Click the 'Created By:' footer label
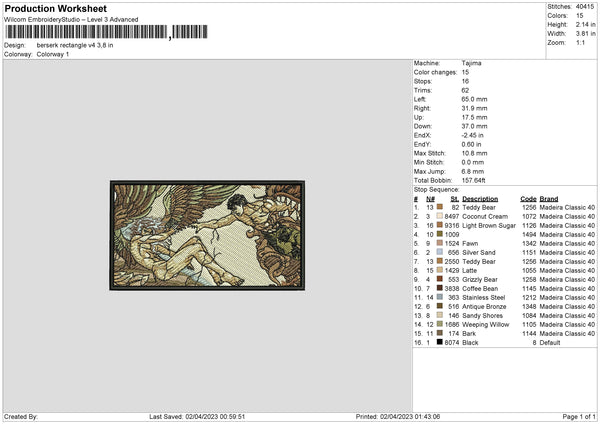The image size is (600, 424). (x=21, y=416)
